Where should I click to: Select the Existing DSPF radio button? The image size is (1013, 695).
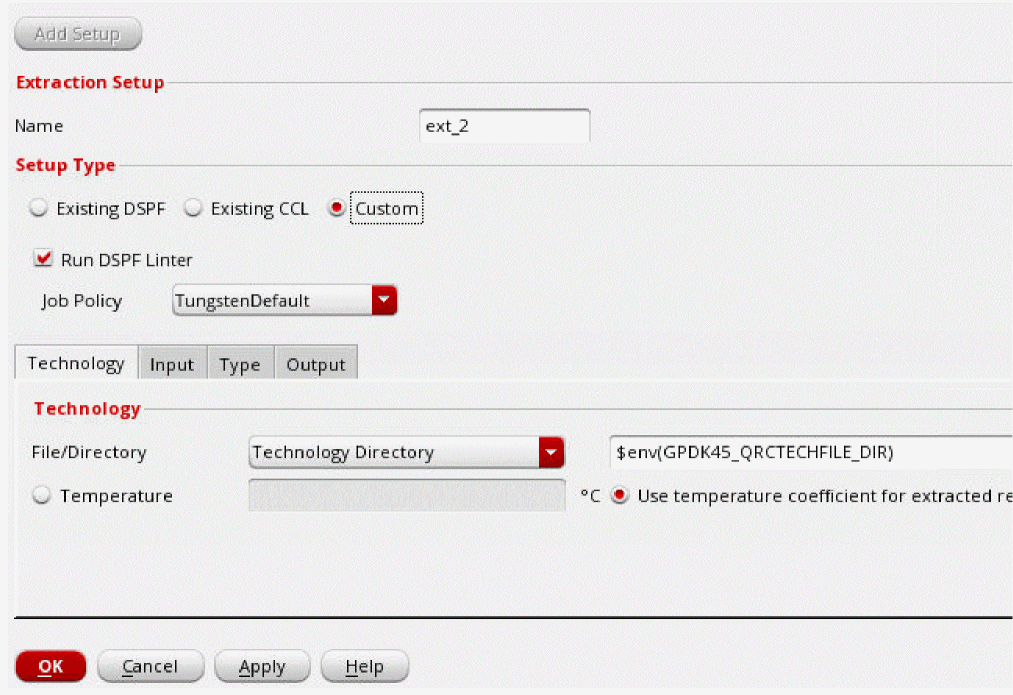tap(39, 208)
